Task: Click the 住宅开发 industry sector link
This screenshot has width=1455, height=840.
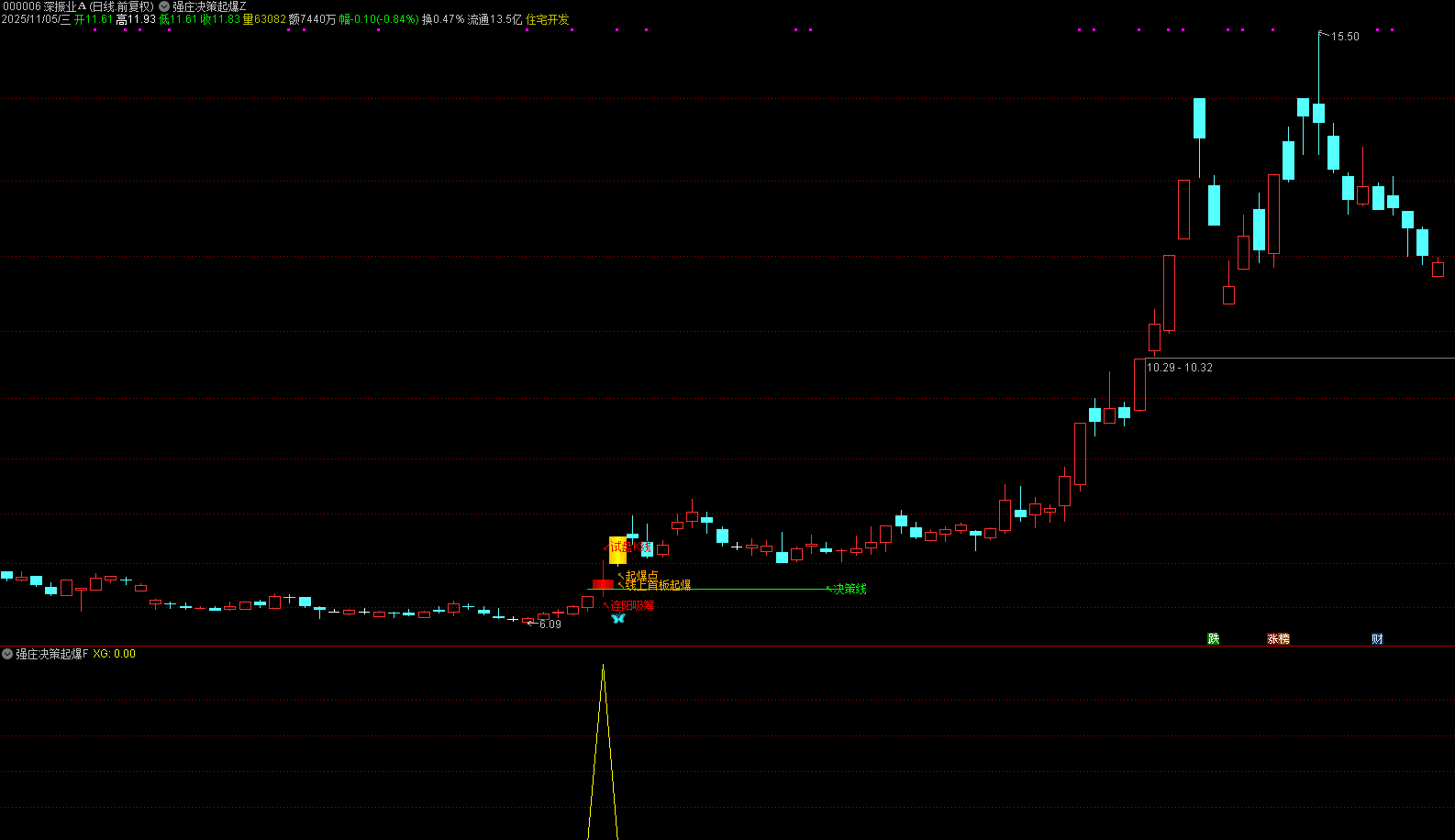Action: point(547,19)
